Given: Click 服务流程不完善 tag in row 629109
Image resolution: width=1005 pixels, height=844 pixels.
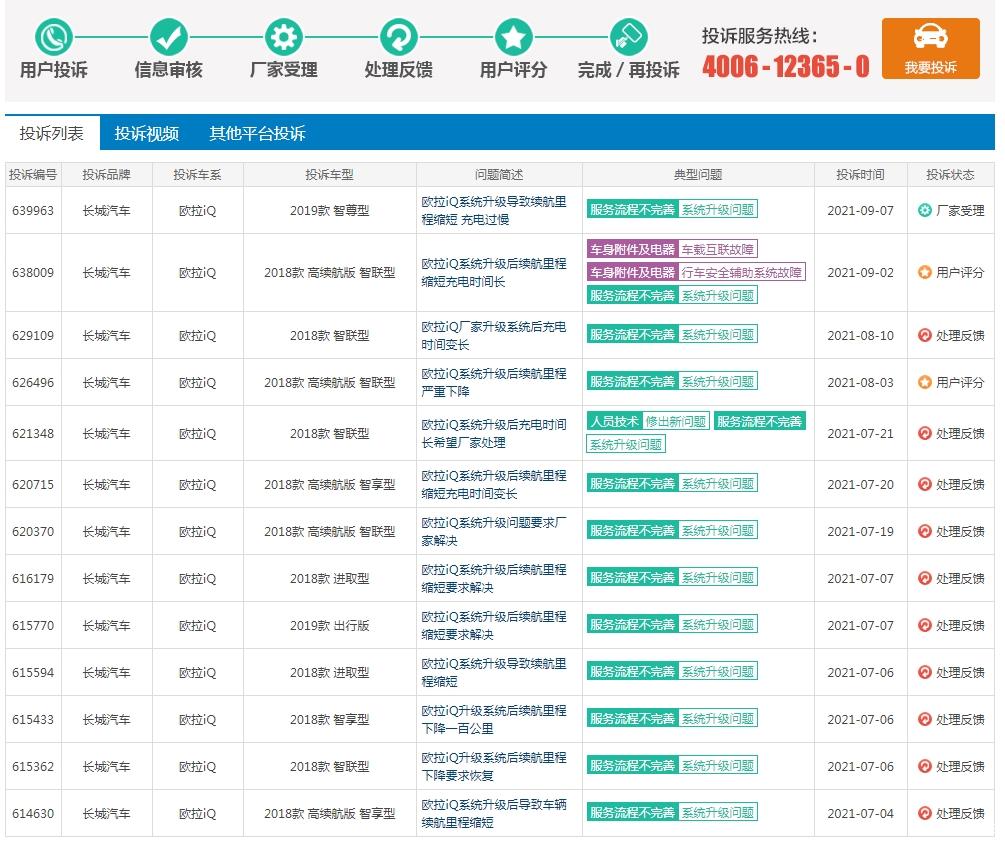Looking at the screenshot, I should point(632,335).
